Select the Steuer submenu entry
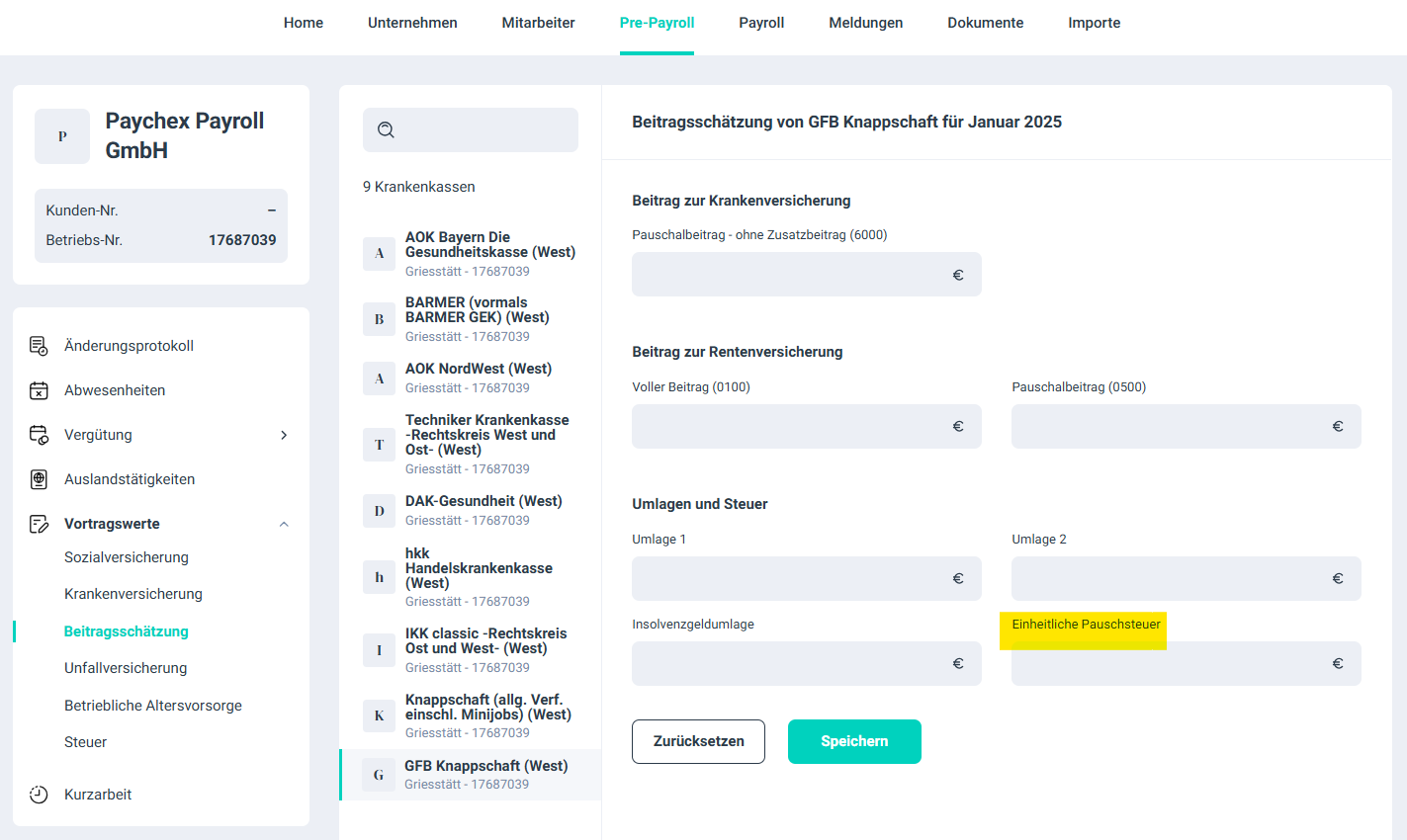This screenshot has height=840, width=1407. pos(86,742)
